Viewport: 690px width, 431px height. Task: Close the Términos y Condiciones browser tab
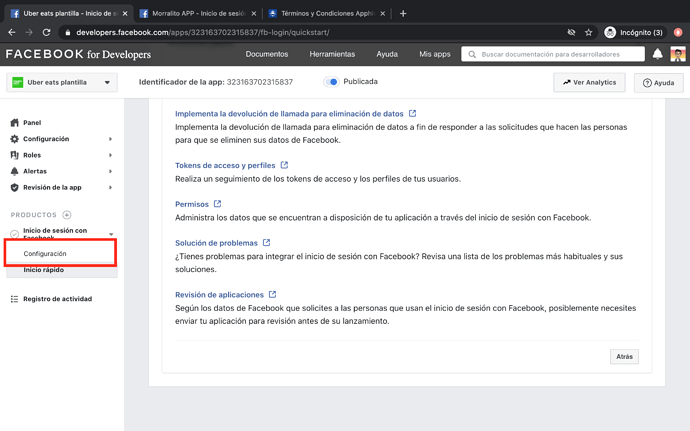pyautogui.click(x=382, y=14)
